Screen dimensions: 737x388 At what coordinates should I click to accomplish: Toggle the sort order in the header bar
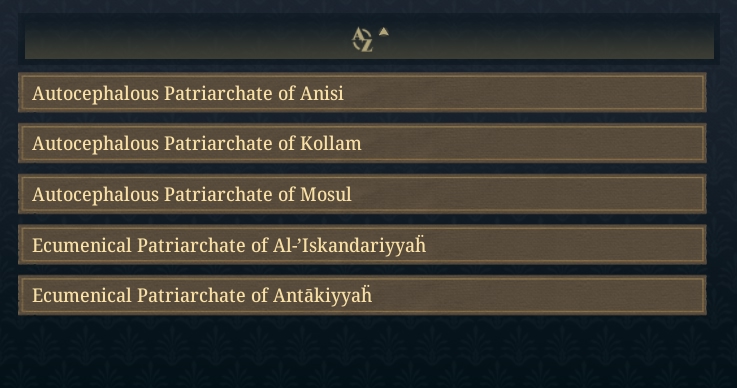tap(370, 39)
